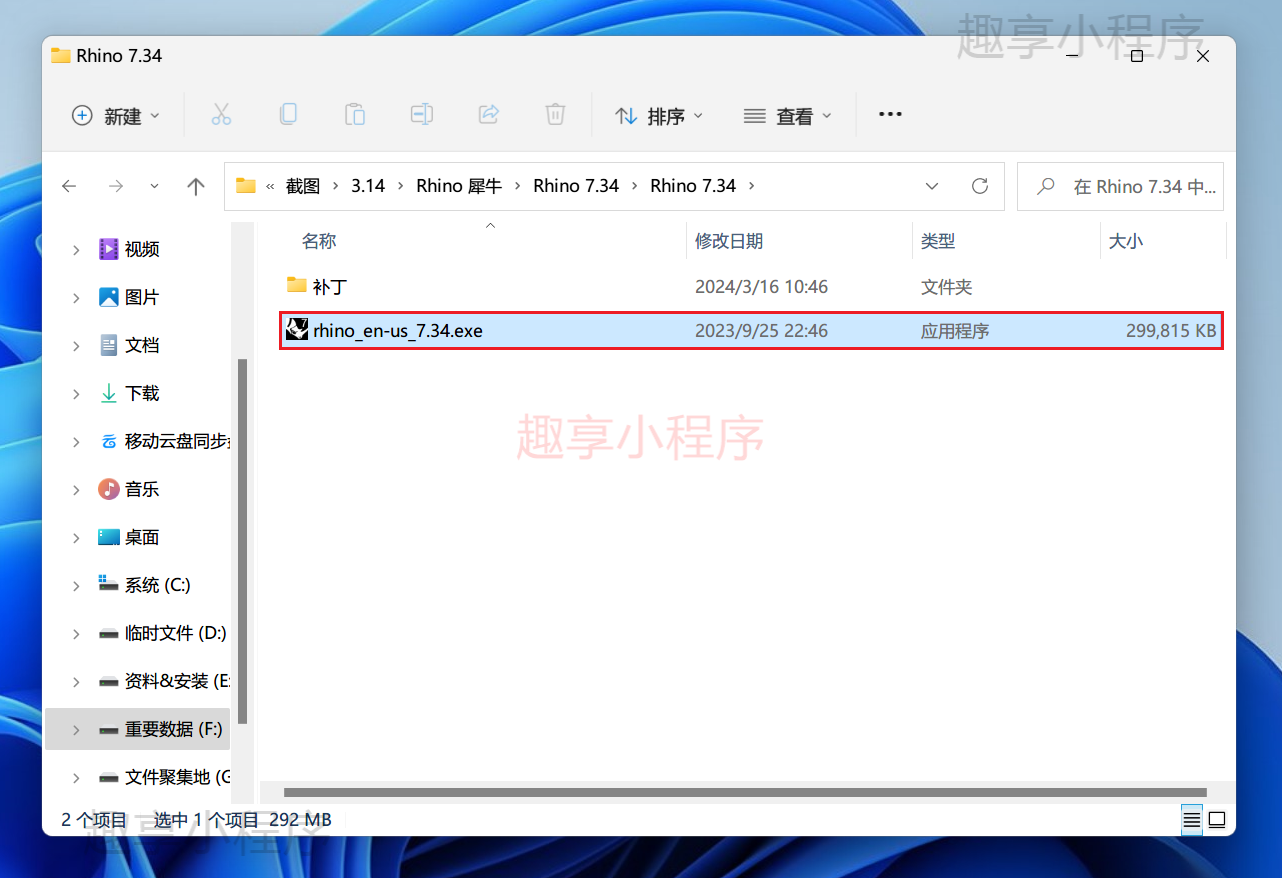This screenshot has height=878, width=1282.
Task: Go back with the left arrow
Action: pyautogui.click(x=69, y=186)
